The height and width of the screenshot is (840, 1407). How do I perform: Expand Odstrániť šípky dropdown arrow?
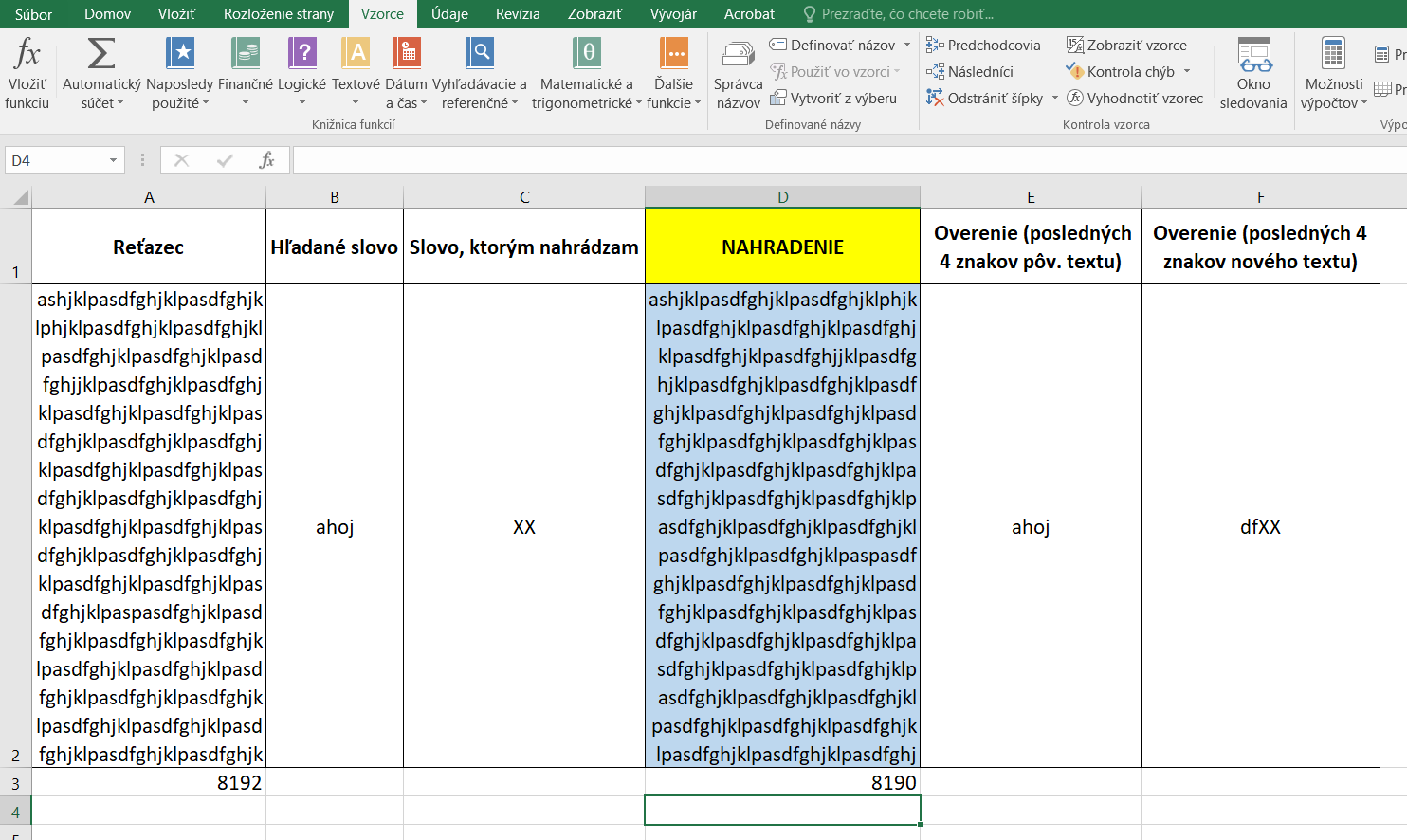(x=1055, y=98)
